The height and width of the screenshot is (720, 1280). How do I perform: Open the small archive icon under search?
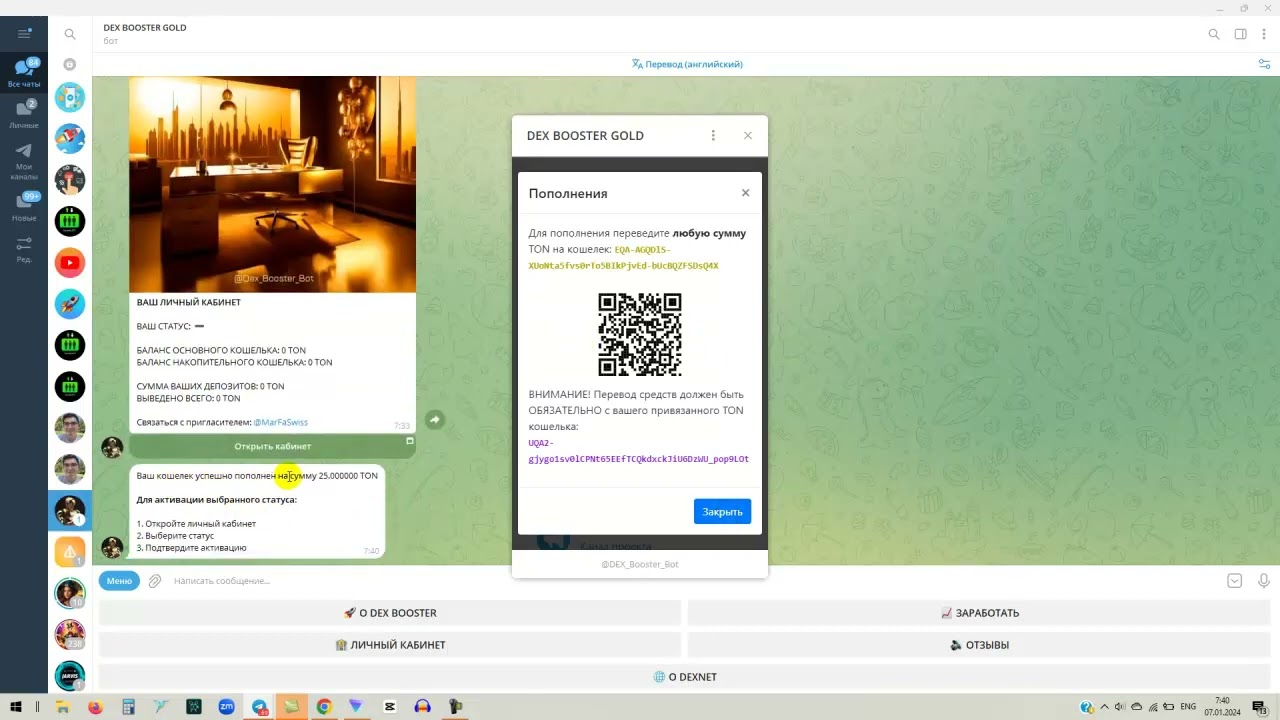click(70, 64)
